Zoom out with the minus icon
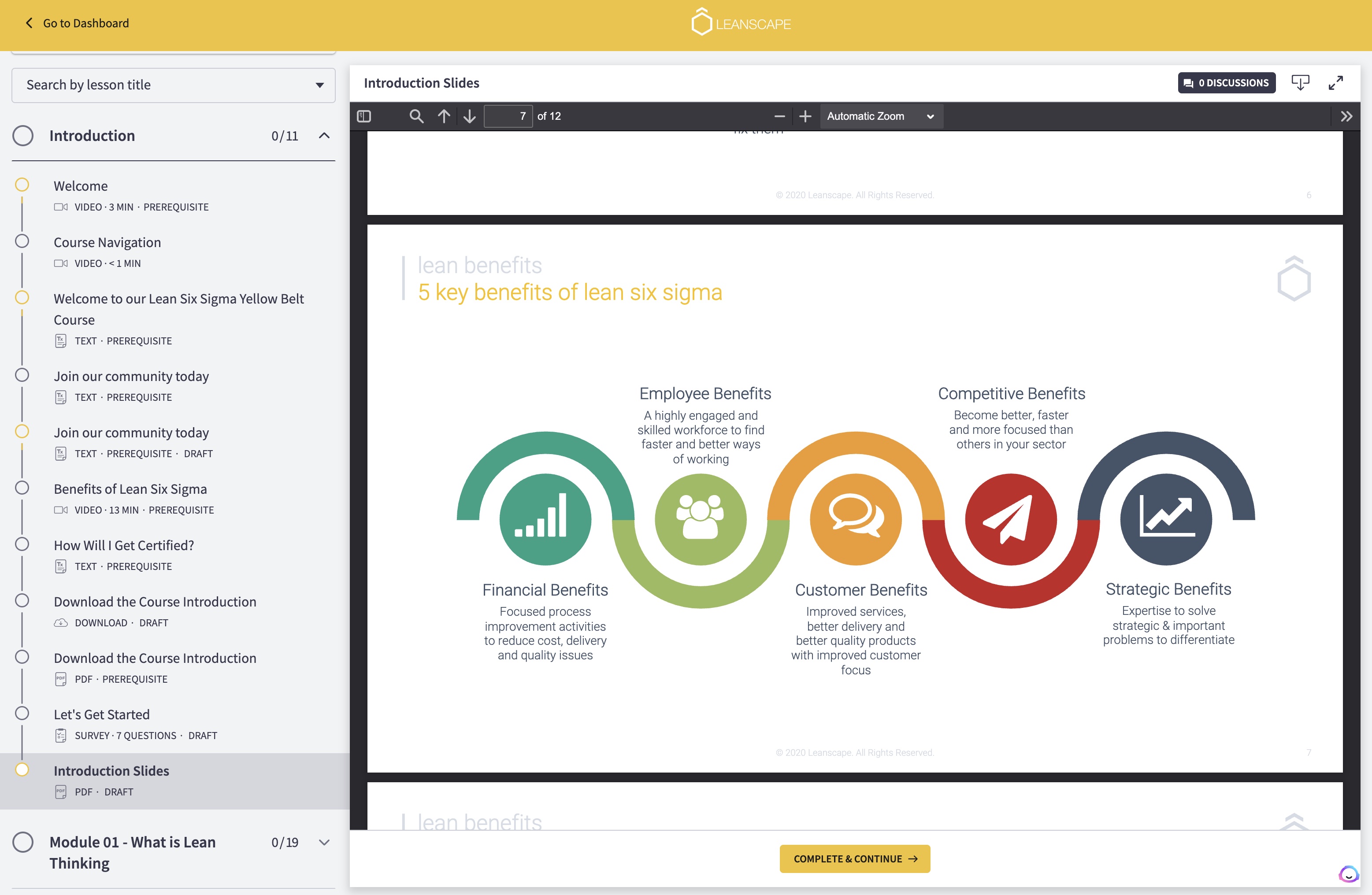This screenshot has width=1372, height=895. (x=779, y=116)
